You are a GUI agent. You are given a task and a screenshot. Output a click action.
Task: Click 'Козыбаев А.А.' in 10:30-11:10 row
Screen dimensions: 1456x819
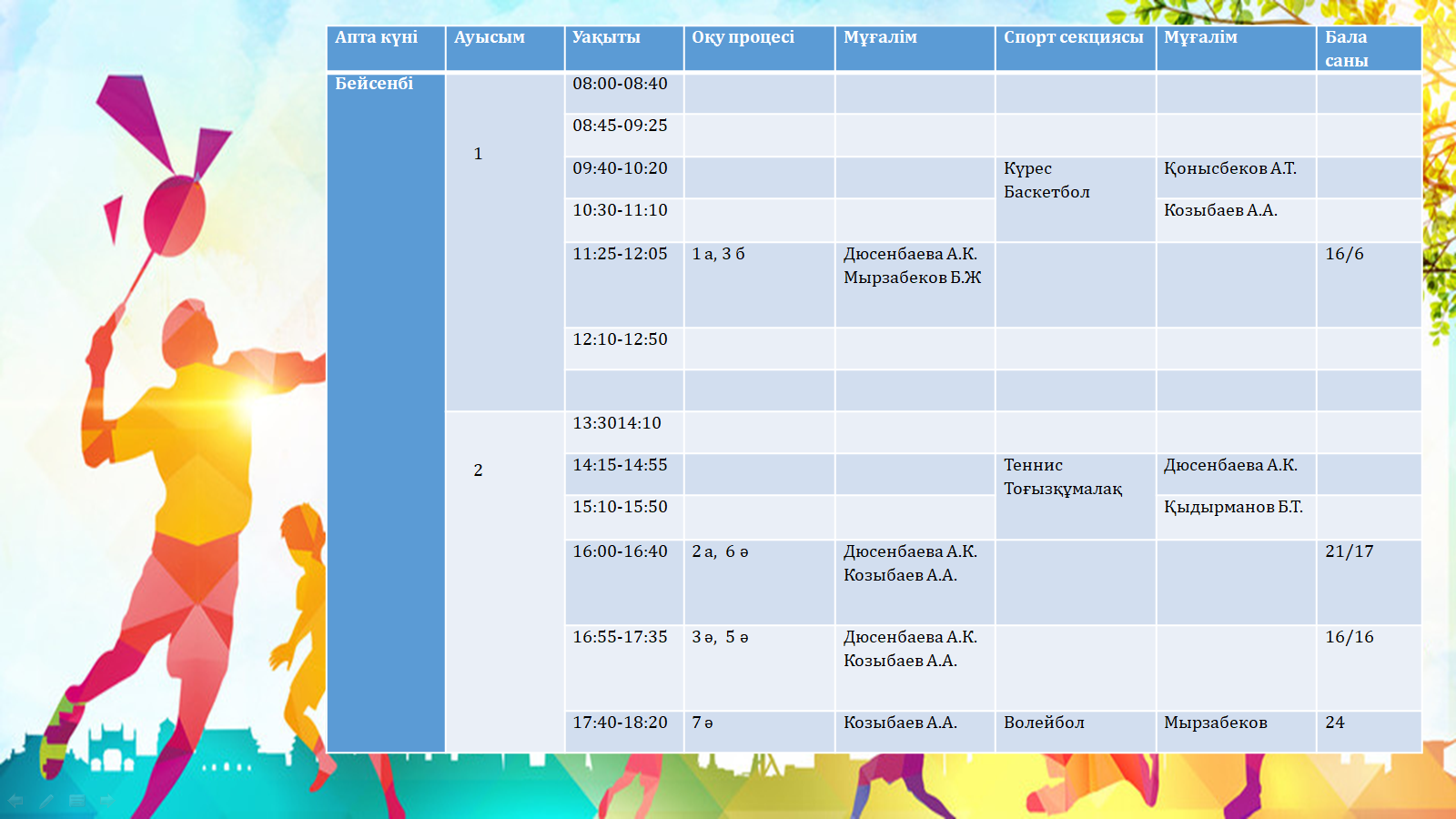pyautogui.click(x=1236, y=220)
